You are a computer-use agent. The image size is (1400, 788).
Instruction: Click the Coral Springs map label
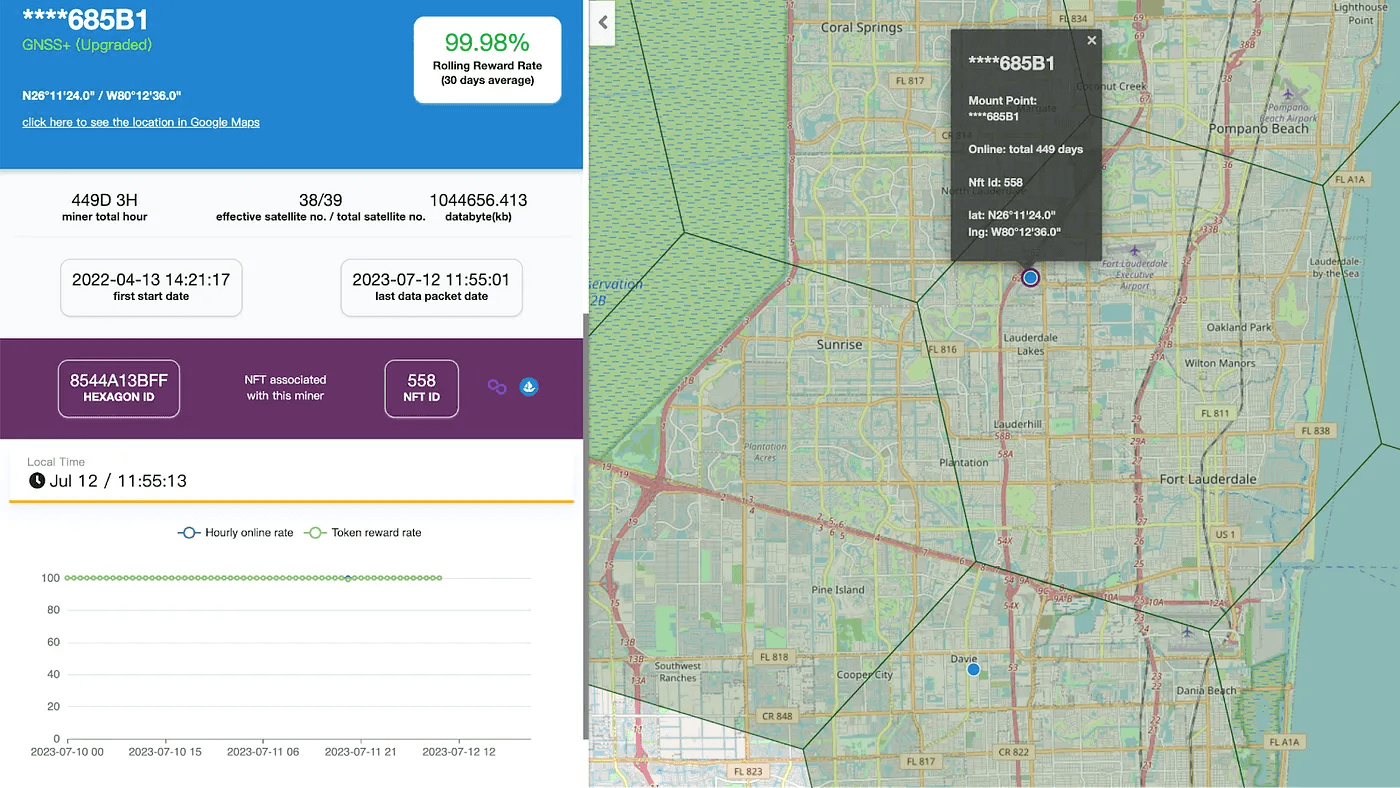click(861, 28)
